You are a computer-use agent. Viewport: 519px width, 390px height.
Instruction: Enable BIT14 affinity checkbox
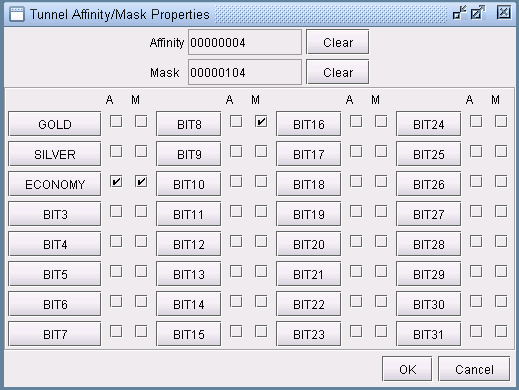pos(236,301)
